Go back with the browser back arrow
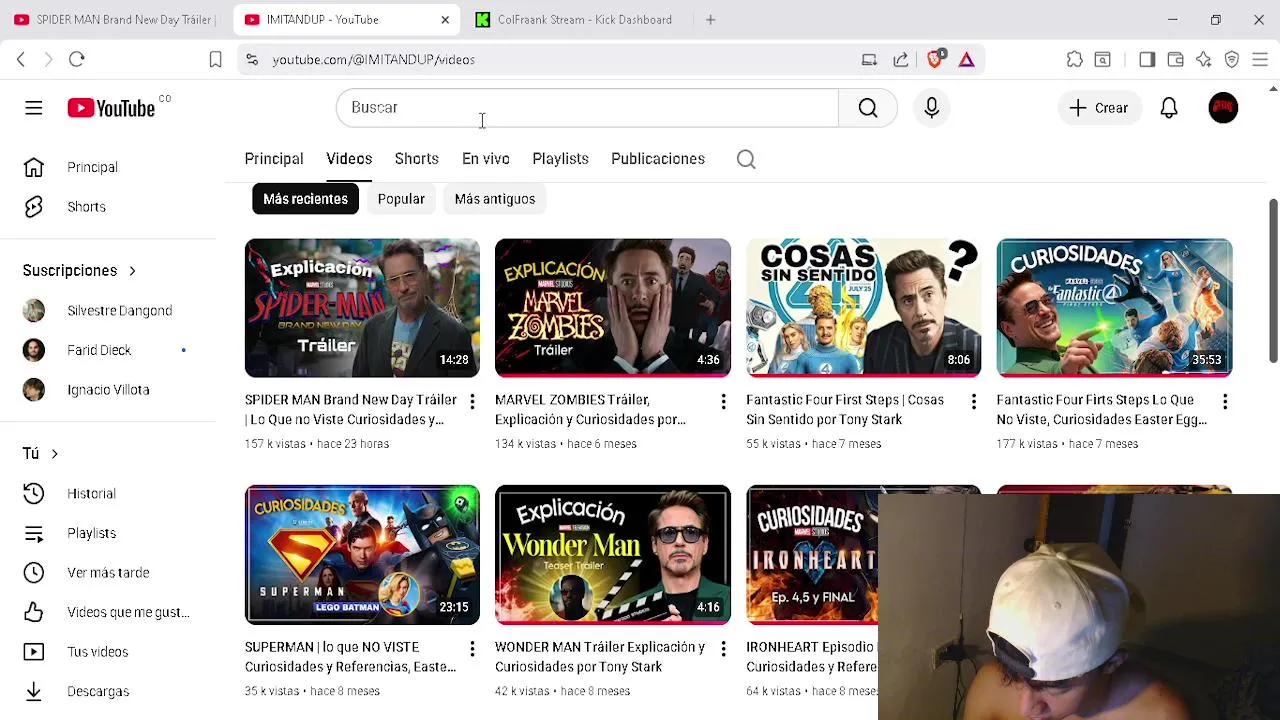1280x720 pixels. click(21, 60)
